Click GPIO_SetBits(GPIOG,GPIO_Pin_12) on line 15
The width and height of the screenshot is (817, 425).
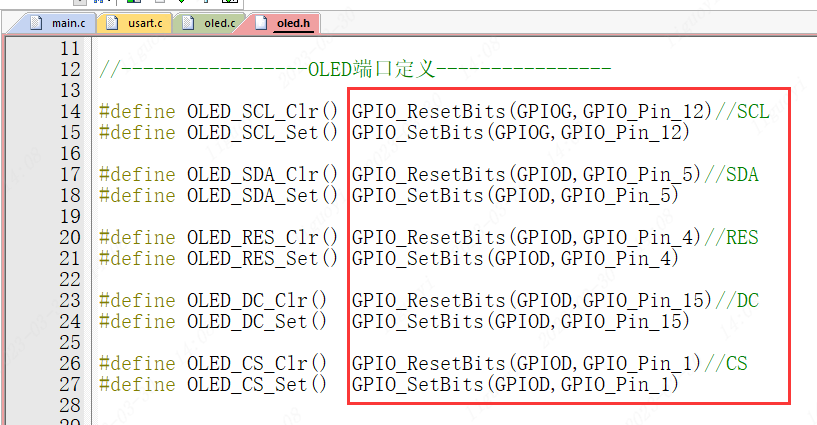521,132
